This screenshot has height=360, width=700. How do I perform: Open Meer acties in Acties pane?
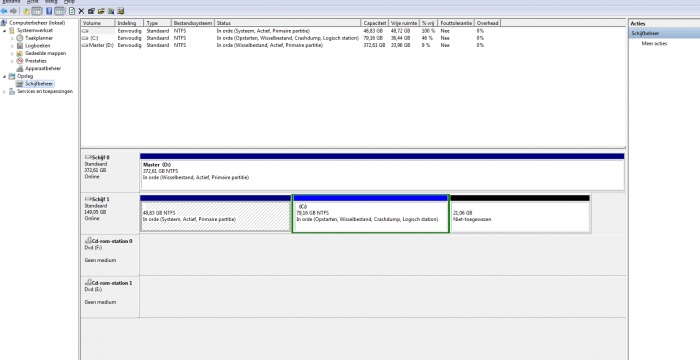pyautogui.click(x=654, y=44)
